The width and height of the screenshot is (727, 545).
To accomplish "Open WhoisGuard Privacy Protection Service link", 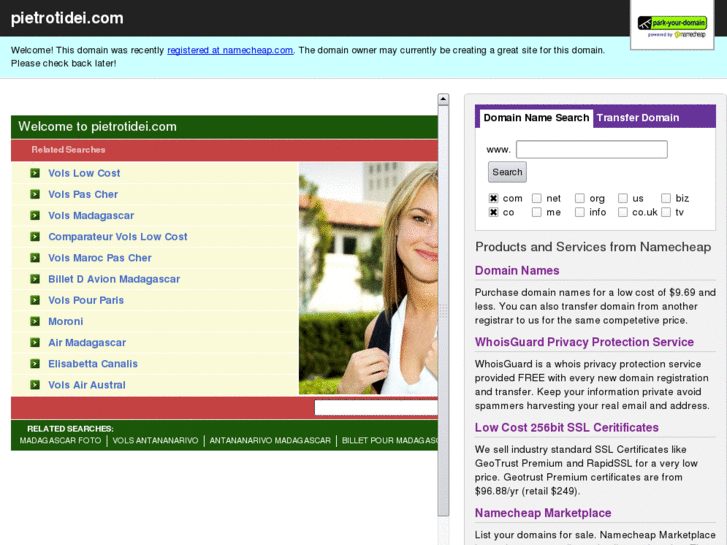I will point(584,342).
